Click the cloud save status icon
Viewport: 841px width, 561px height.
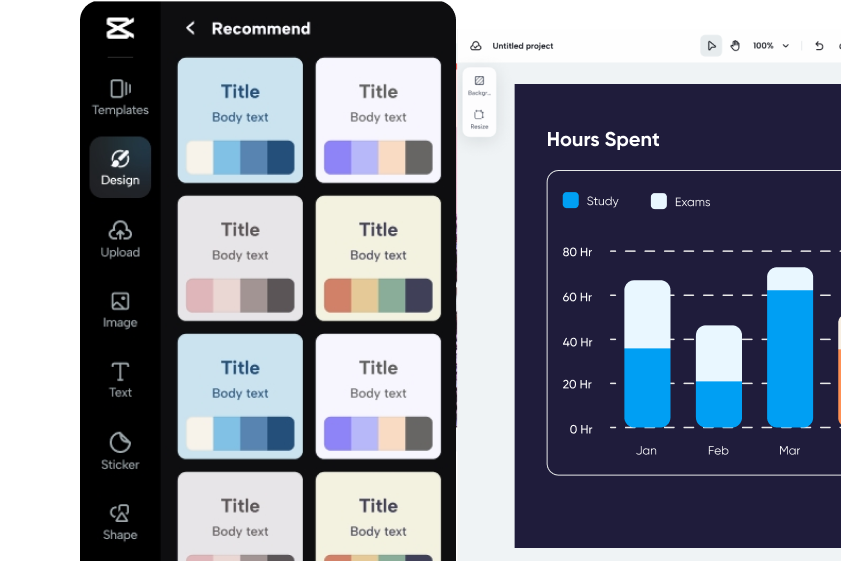(x=476, y=46)
